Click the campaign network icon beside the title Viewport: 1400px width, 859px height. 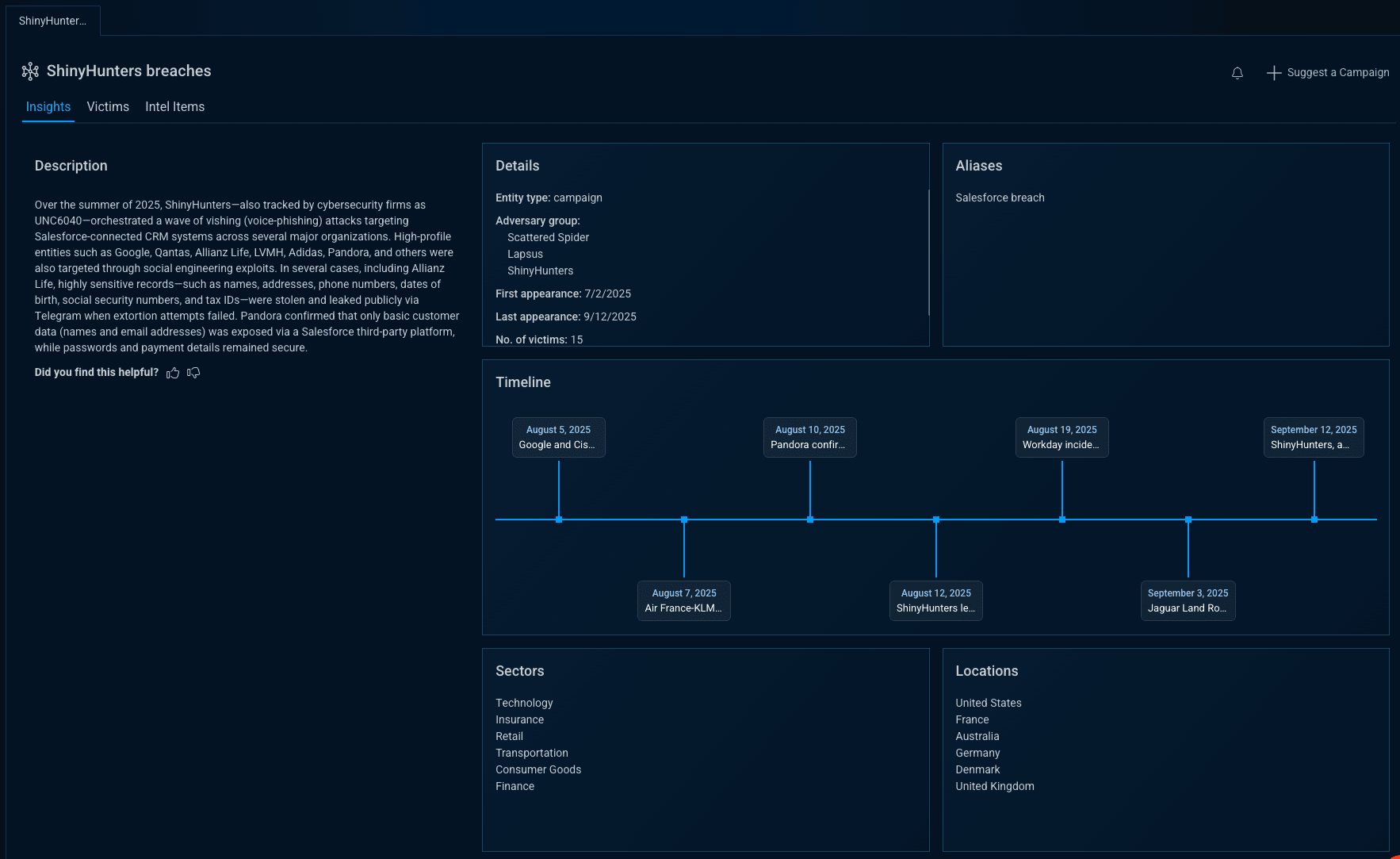pyautogui.click(x=30, y=71)
